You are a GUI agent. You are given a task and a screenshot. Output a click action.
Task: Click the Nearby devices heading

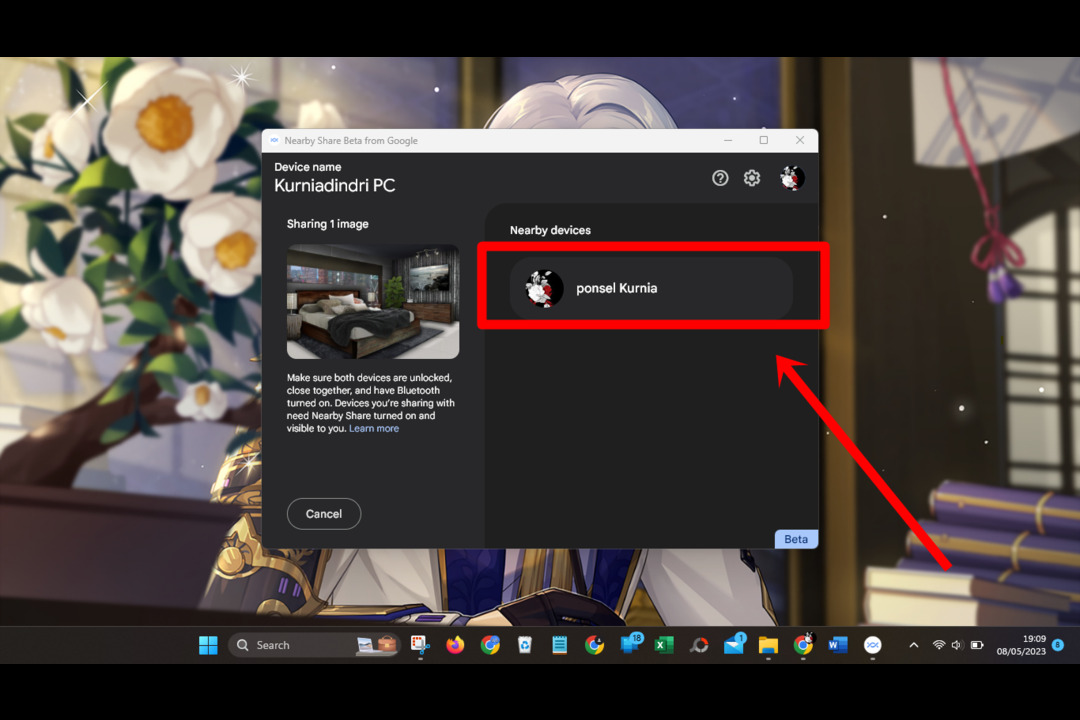coord(550,230)
